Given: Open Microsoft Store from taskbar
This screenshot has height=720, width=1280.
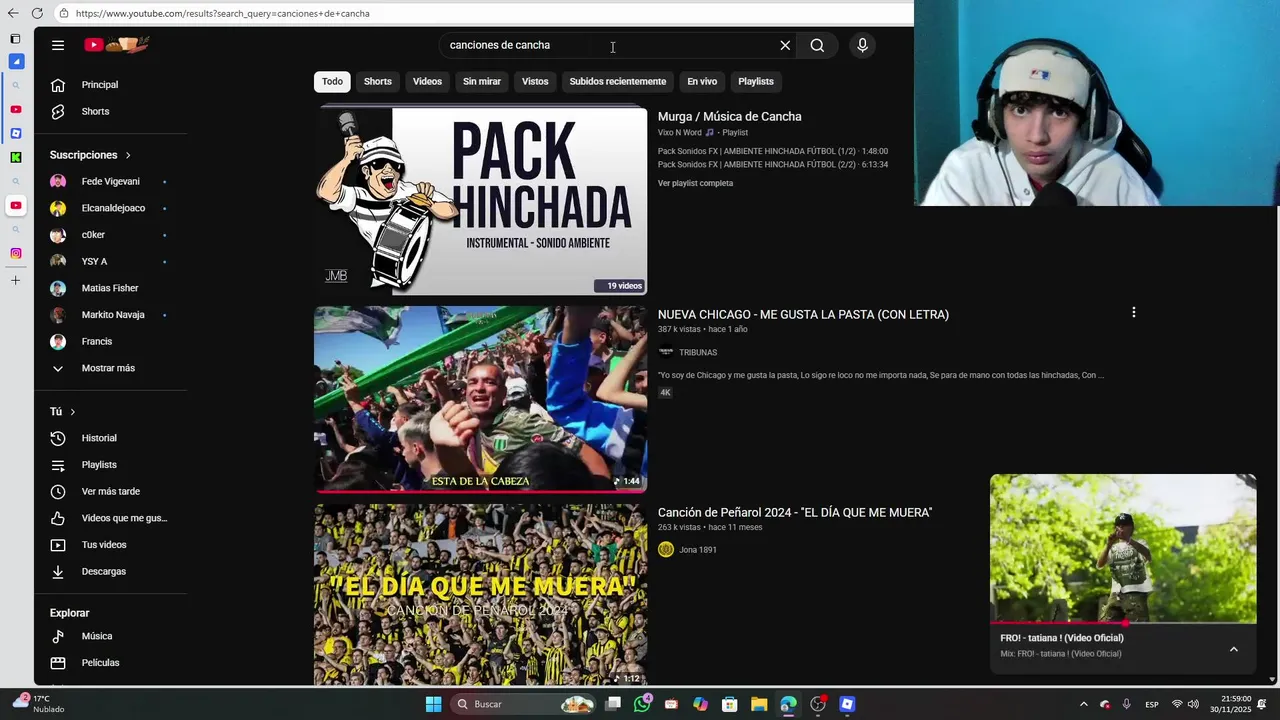Looking at the screenshot, I should (730, 704).
